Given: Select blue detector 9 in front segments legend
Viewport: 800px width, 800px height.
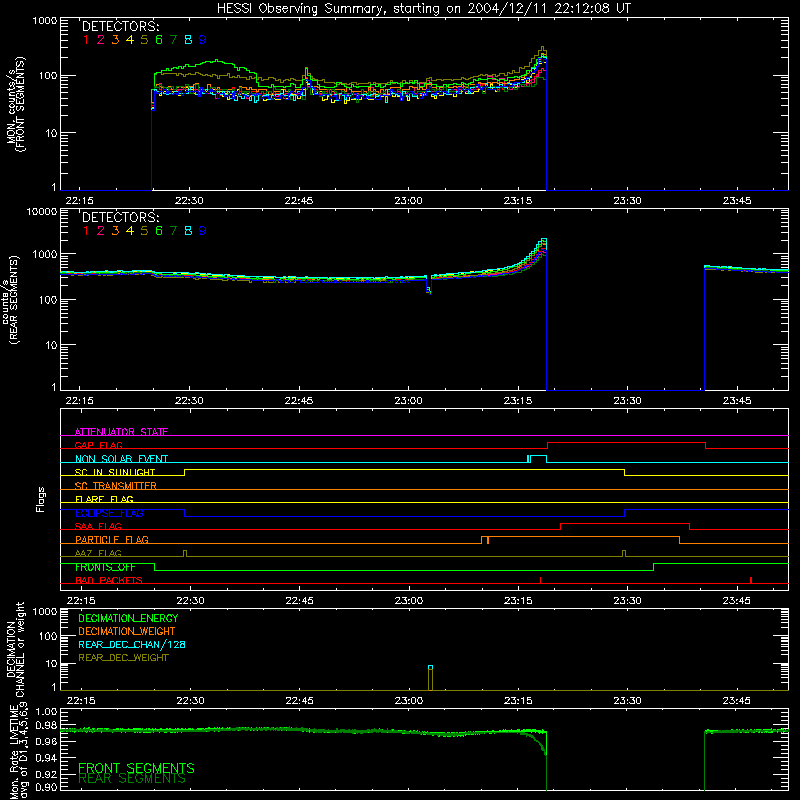Looking at the screenshot, I should click(203, 40).
